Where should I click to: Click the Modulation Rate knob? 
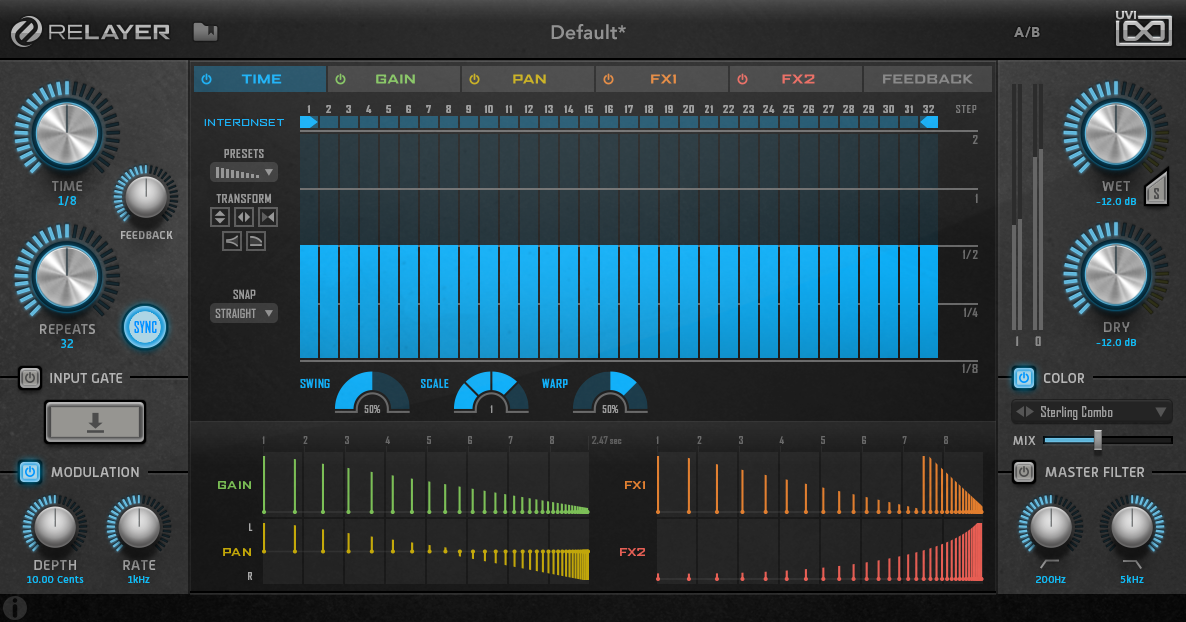pos(138,527)
